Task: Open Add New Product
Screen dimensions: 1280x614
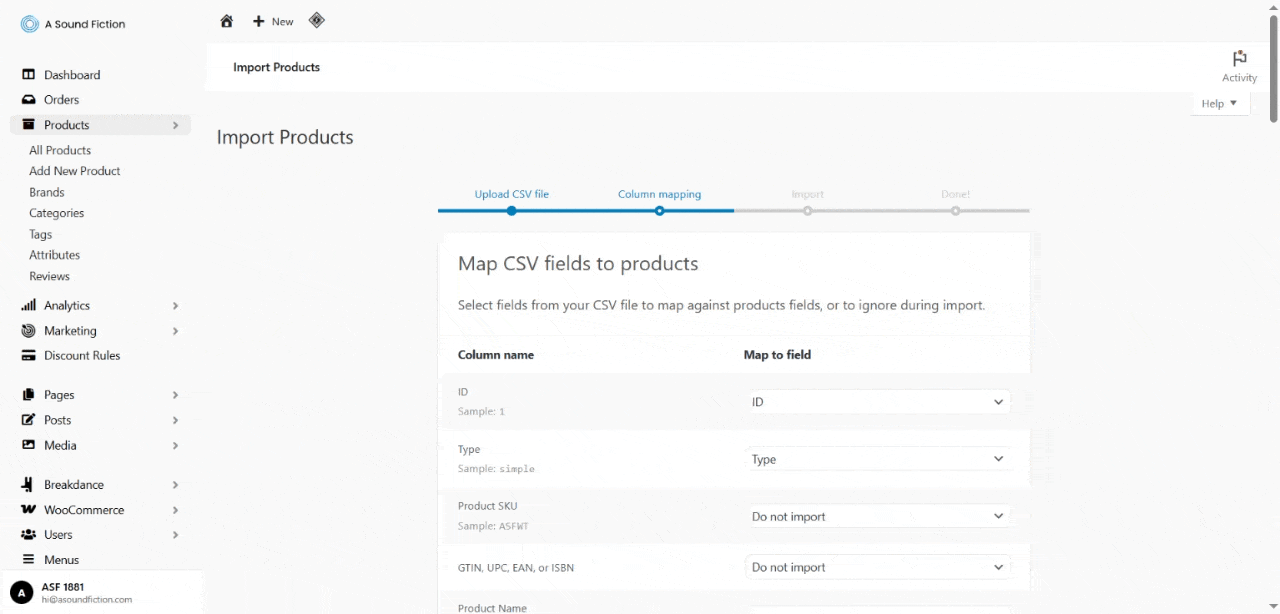Action: 73,171
